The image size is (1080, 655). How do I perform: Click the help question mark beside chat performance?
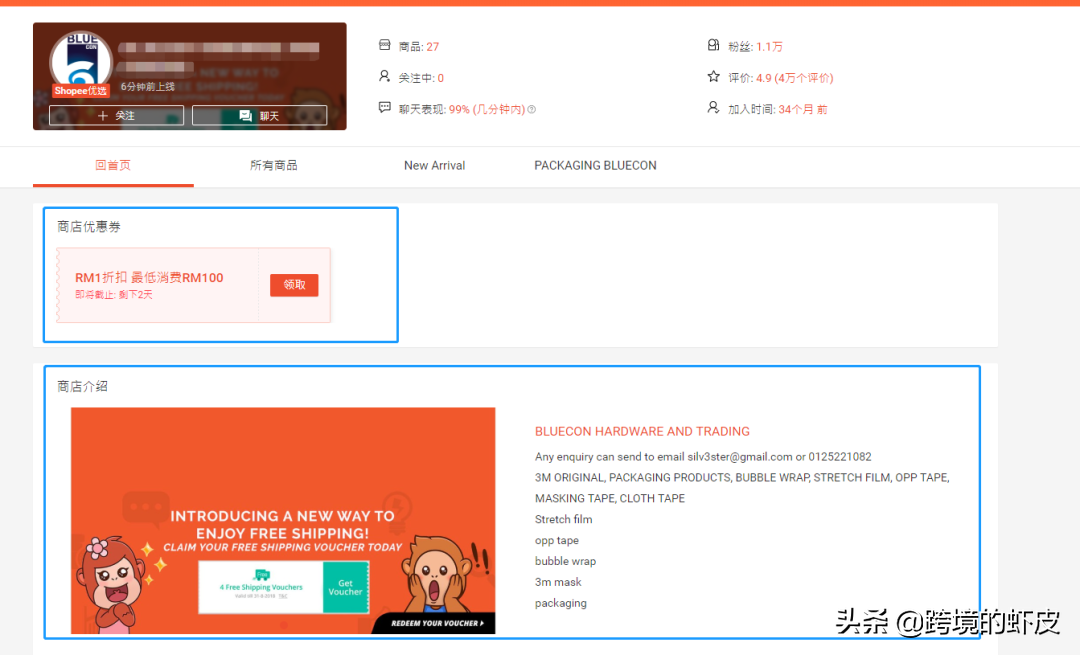tap(532, 110)
